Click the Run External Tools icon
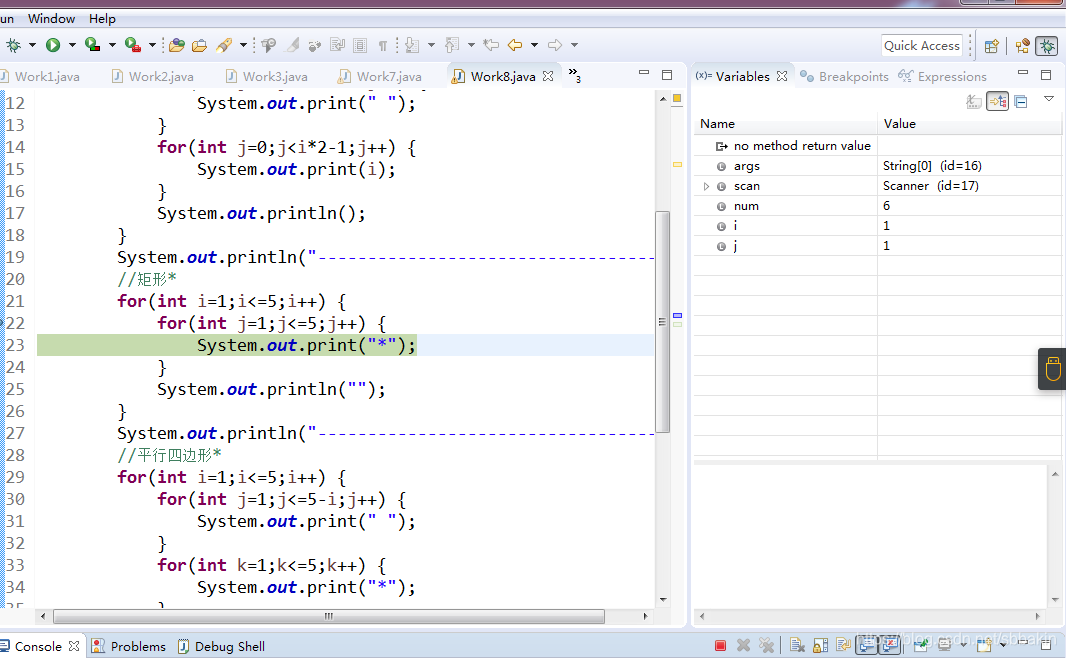The image size is (1066, 658). pyautogui.click(x=133, y=46)
